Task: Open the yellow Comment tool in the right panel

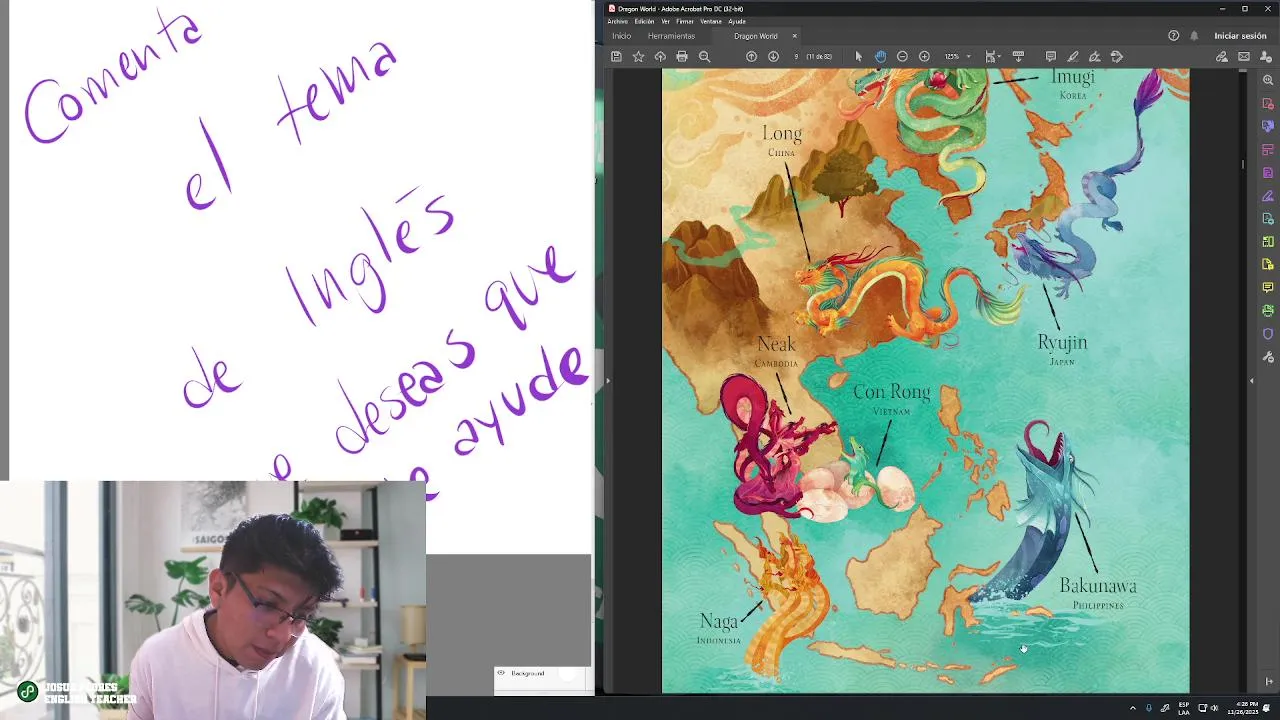Action: pyautogui.click(x=1268, y=288)
